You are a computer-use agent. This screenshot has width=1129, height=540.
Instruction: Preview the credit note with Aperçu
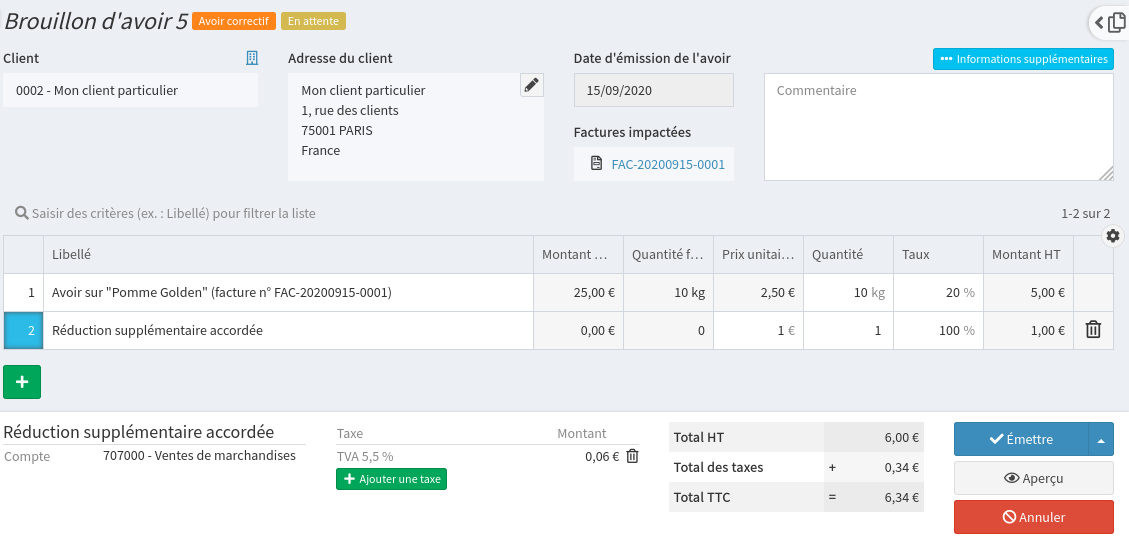[x=1033, y=478]
